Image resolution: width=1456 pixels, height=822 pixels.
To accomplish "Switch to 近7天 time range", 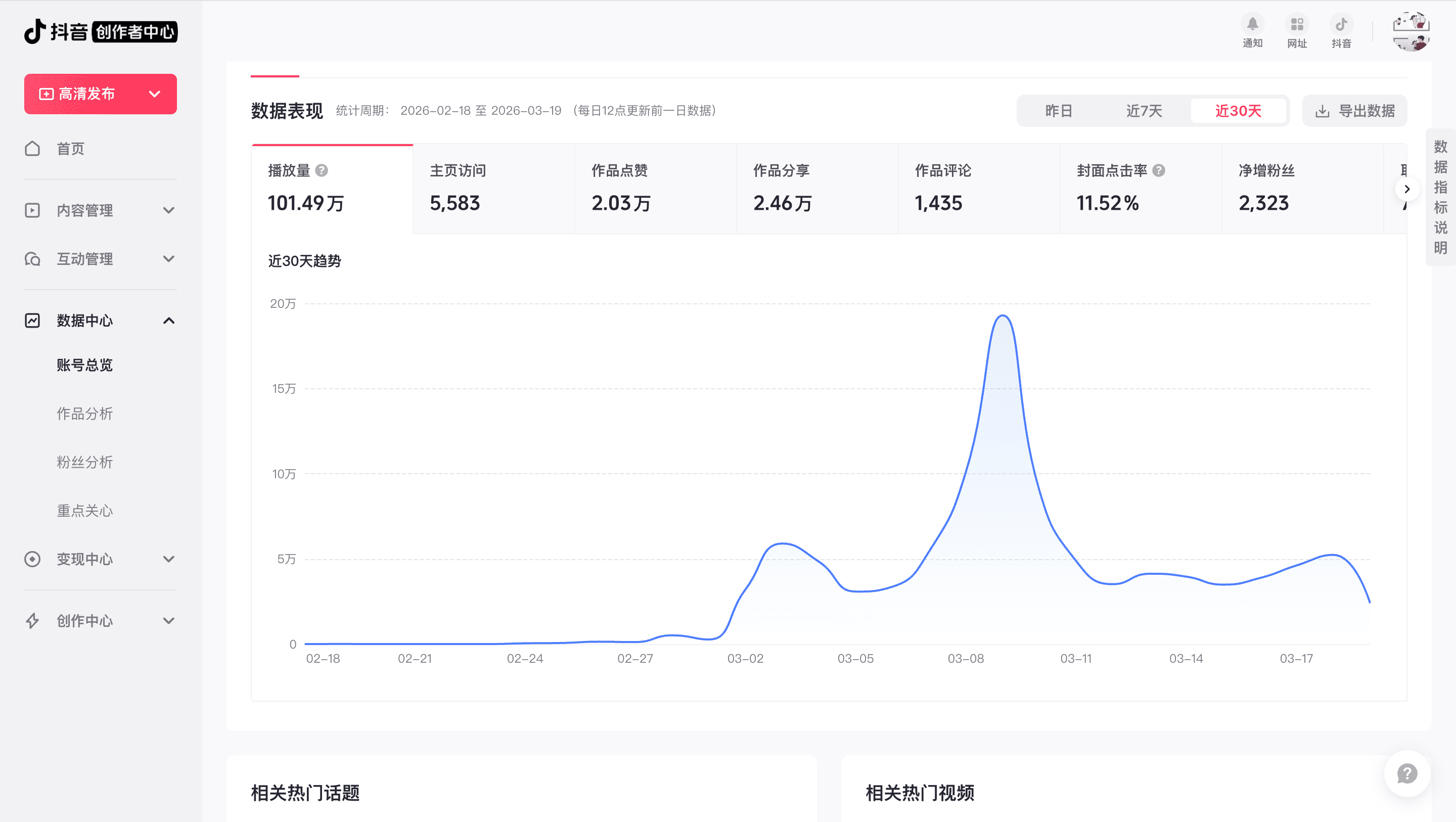I will point(1144,111).
